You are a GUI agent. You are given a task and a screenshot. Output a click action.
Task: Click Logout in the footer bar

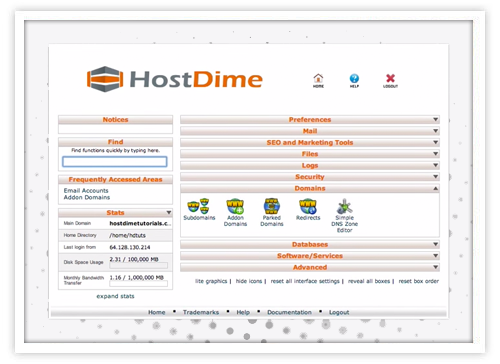point(339,312)
